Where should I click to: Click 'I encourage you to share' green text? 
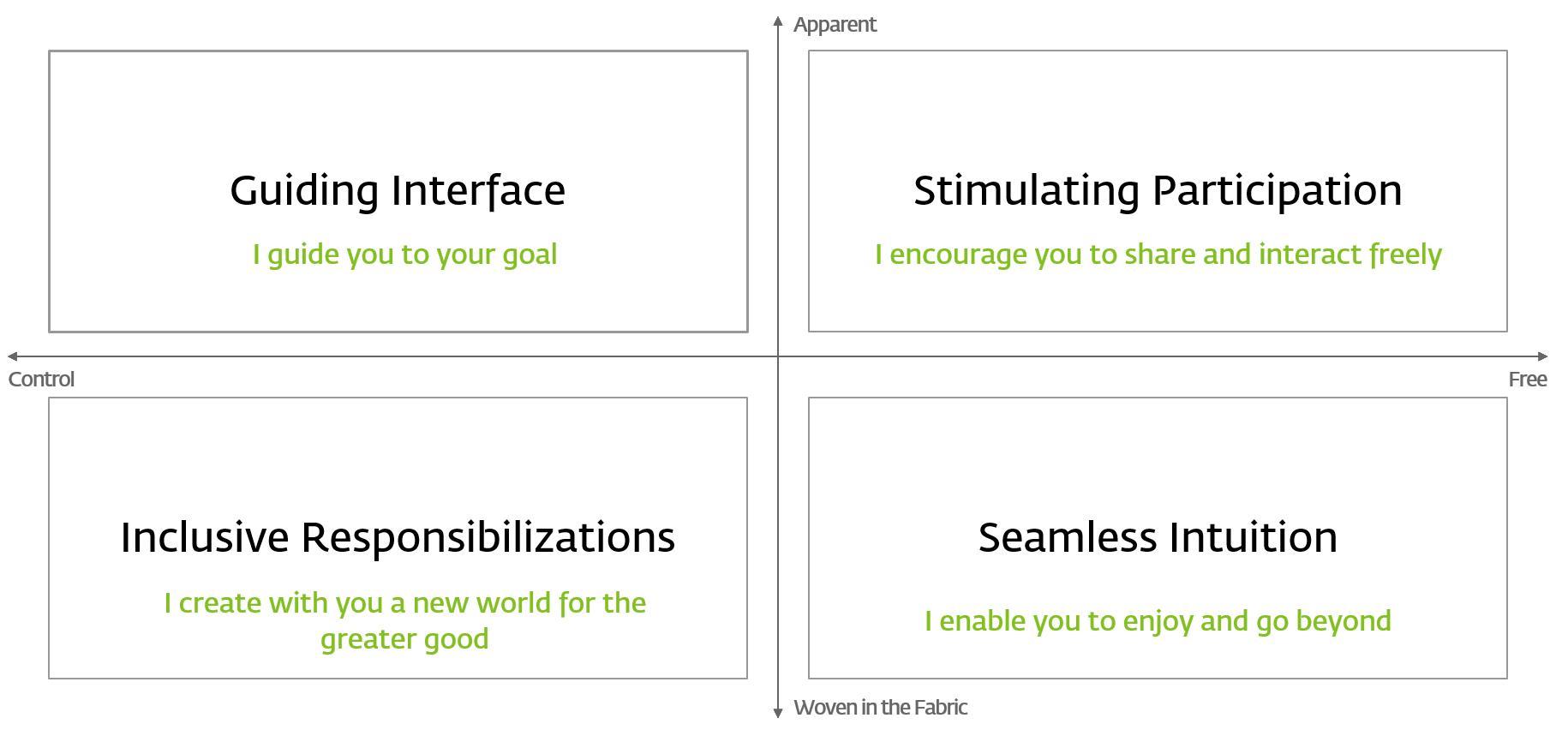1158,254
